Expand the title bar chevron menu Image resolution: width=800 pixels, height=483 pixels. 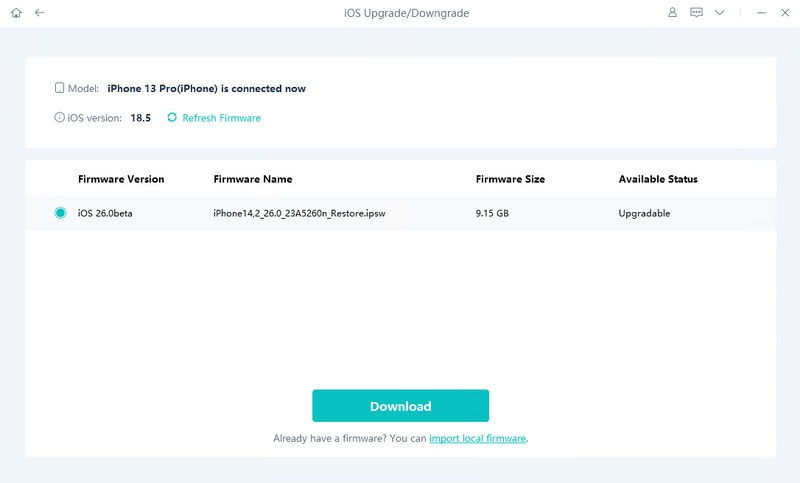719,13
